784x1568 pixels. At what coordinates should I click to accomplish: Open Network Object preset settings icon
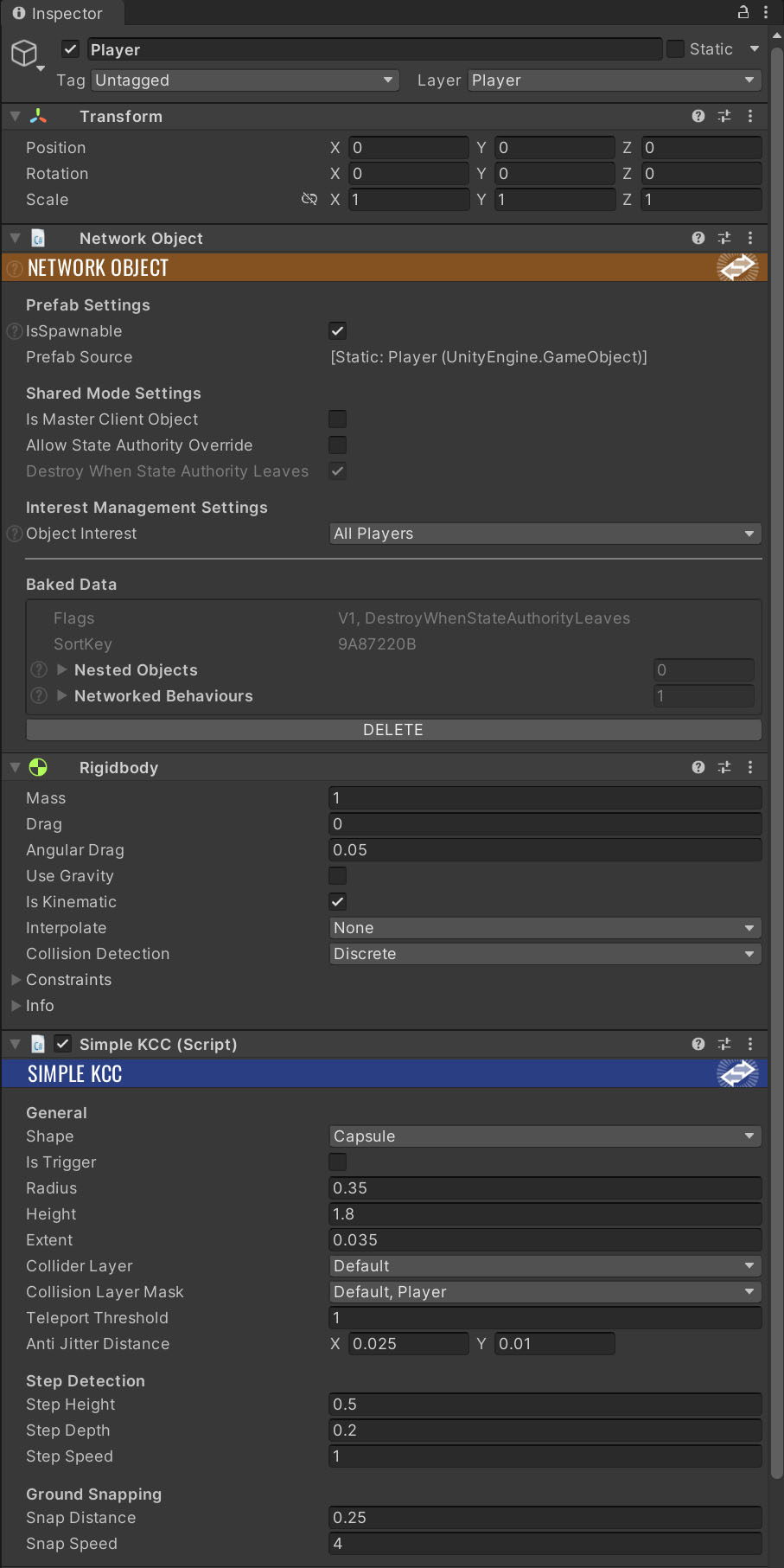[724, 238]
